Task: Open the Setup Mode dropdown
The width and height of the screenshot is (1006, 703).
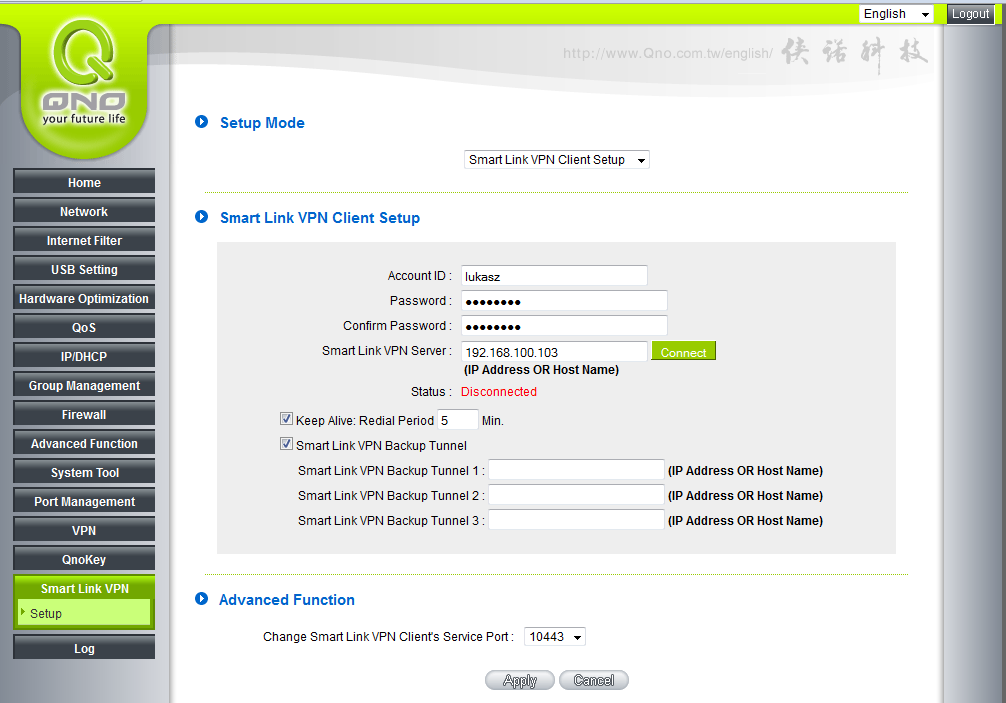Action: [556, 160]
